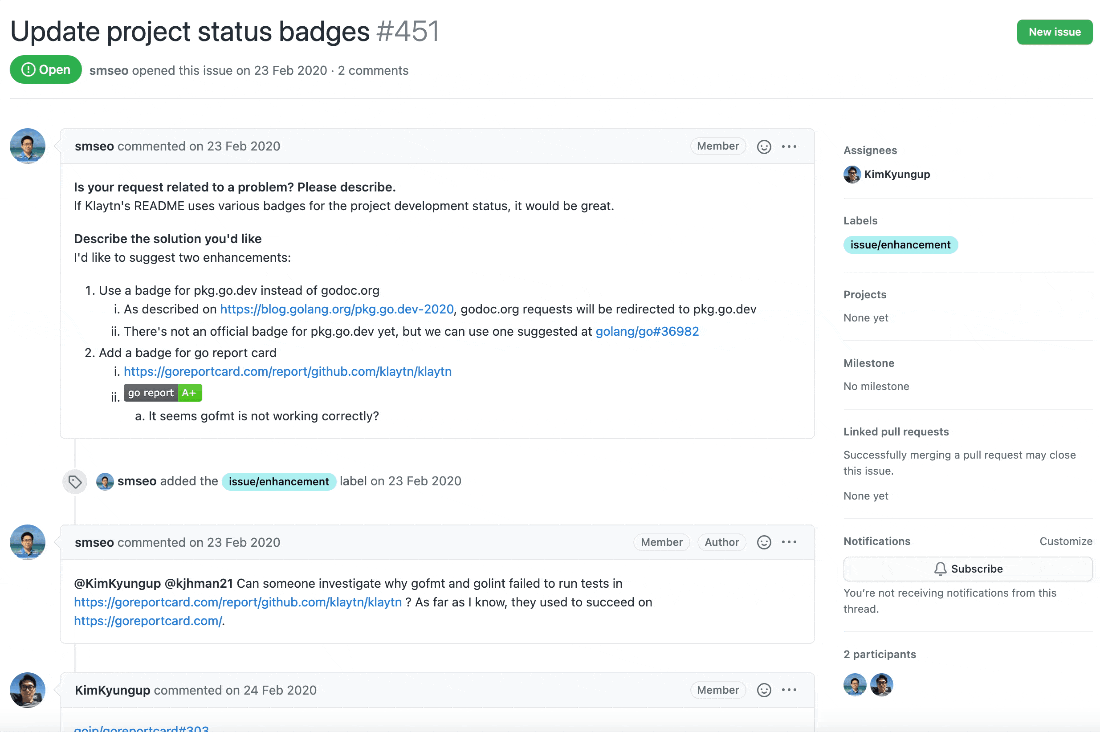Click KimKyungup author name on third comment
The height and width of the screenshot is (732, 1100).
coord(112,691)
